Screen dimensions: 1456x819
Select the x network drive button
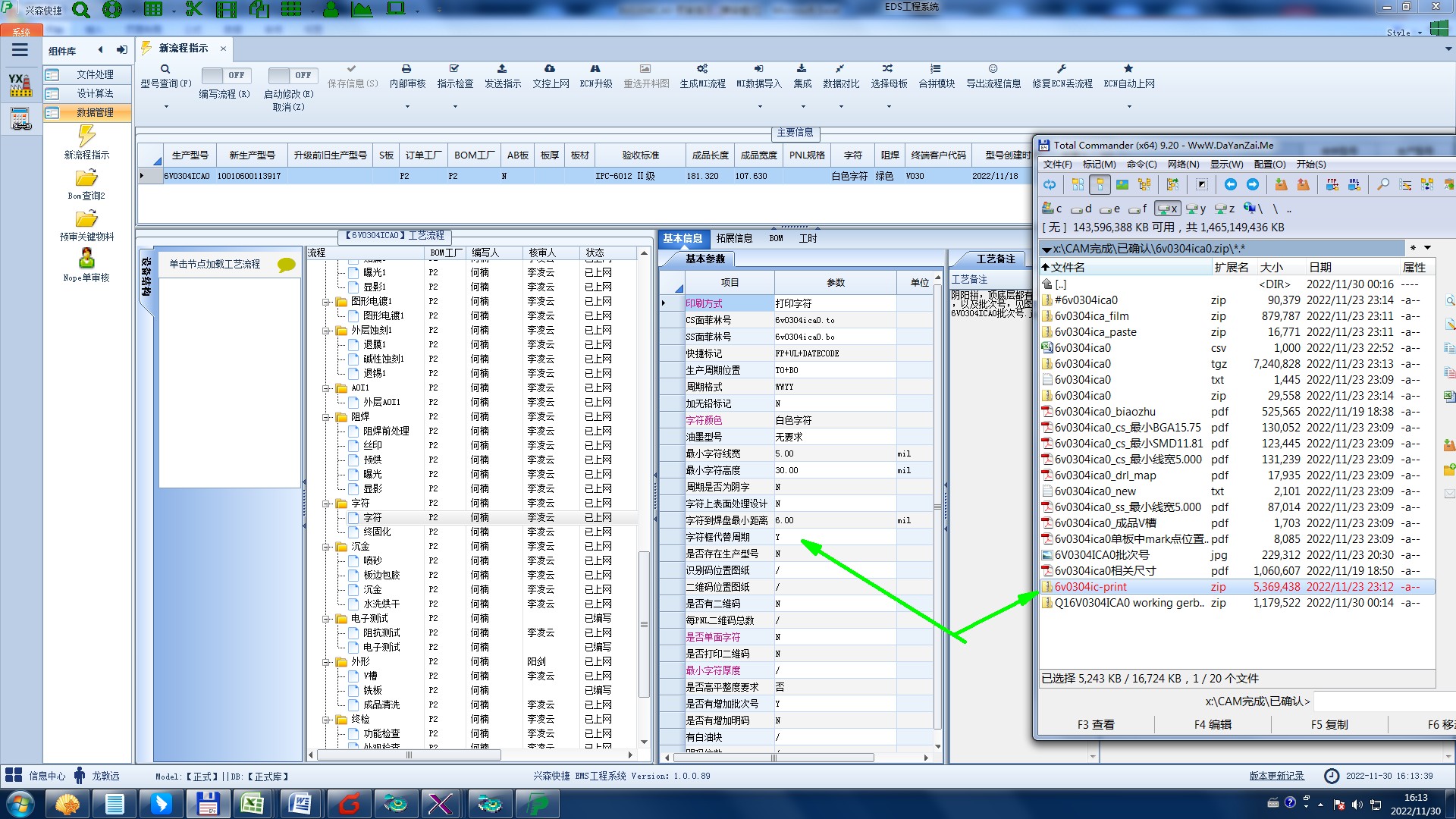click(1167, 209)
